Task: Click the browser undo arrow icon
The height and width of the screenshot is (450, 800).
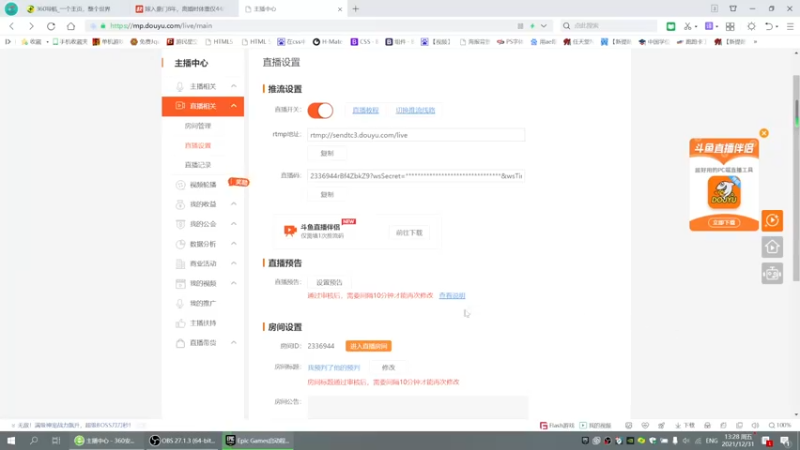Action: (x=769, y=26)
